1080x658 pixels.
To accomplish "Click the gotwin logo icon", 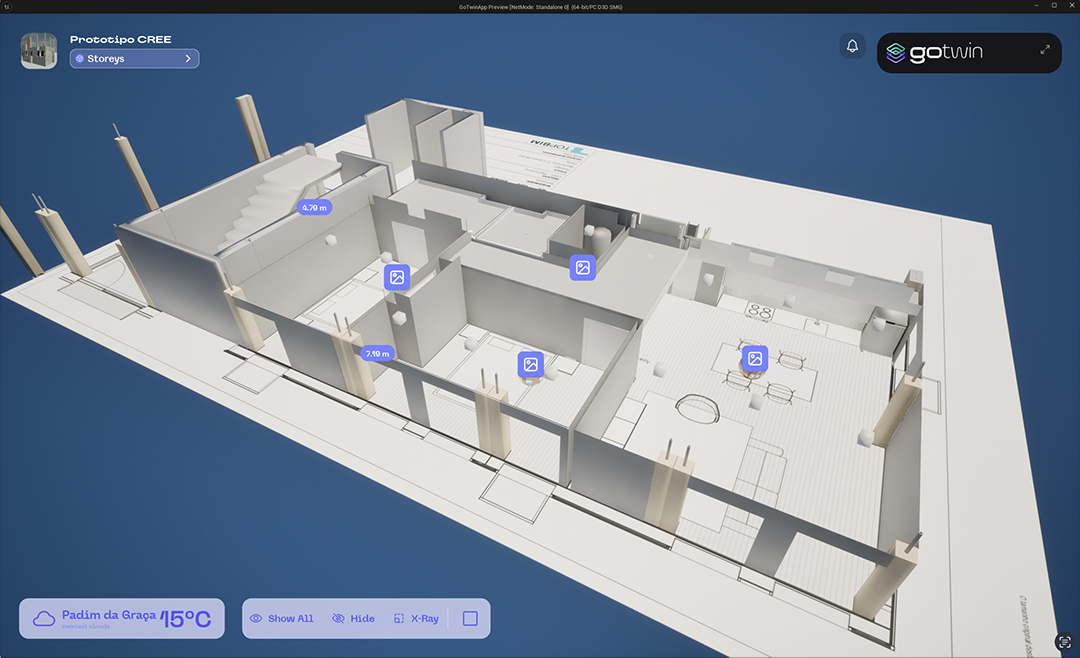I will [x=896, y=53].
